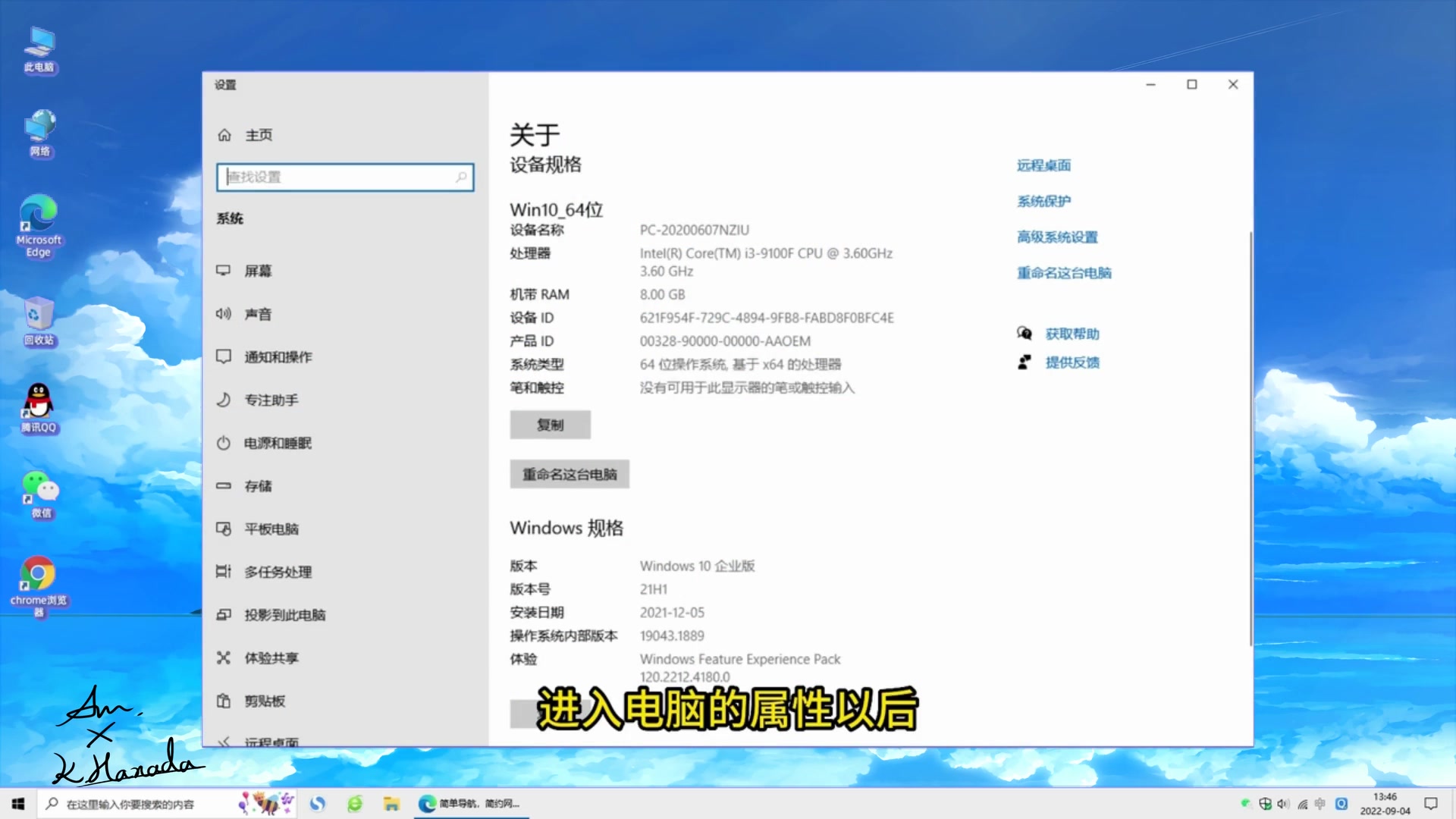The height and width of the screenshot is (819, 1456).
Task: Click the 查找设置 search field
Action: 345,177
